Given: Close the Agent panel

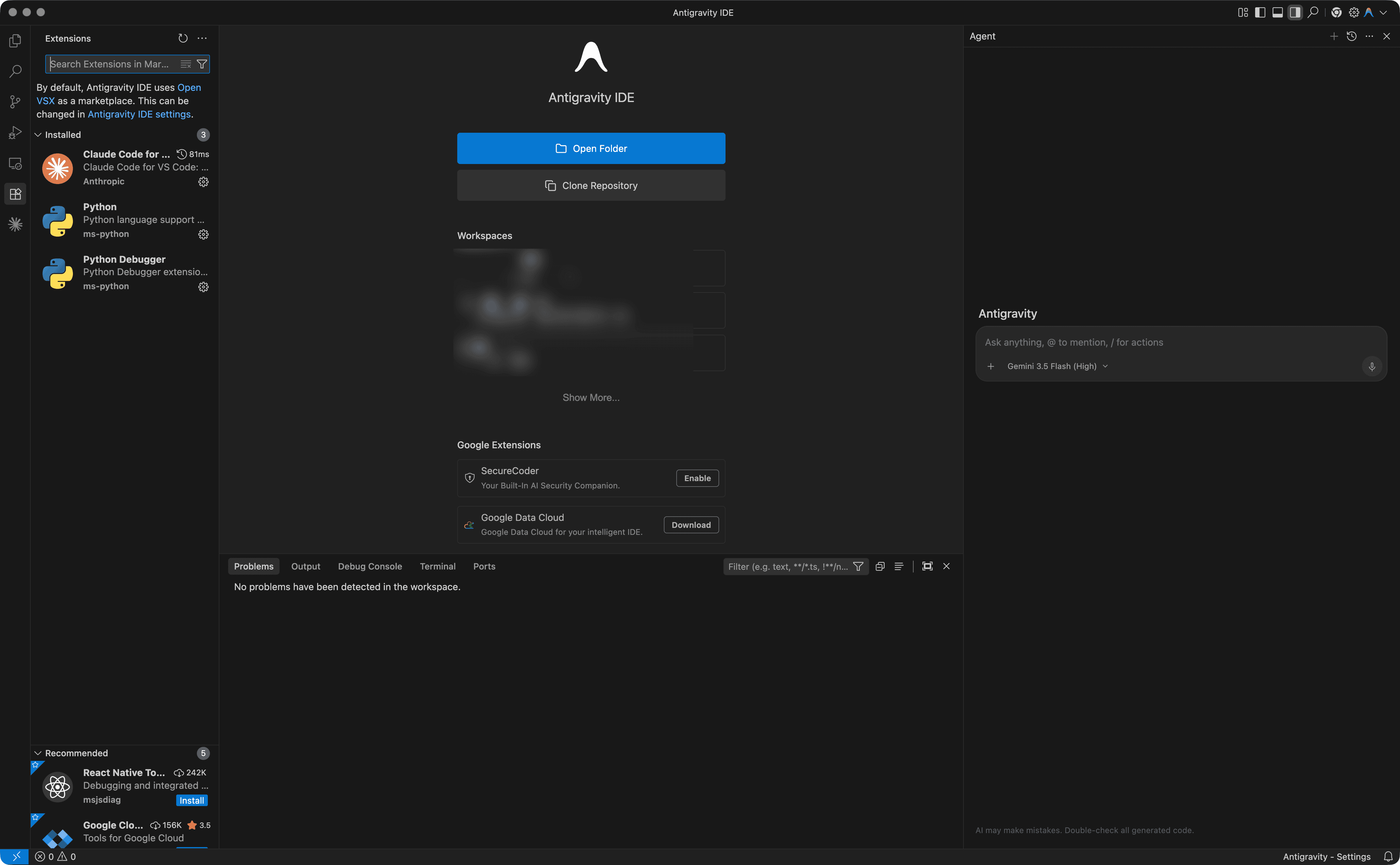Looking at the screenshot, I should click(x=1387, y=36).
